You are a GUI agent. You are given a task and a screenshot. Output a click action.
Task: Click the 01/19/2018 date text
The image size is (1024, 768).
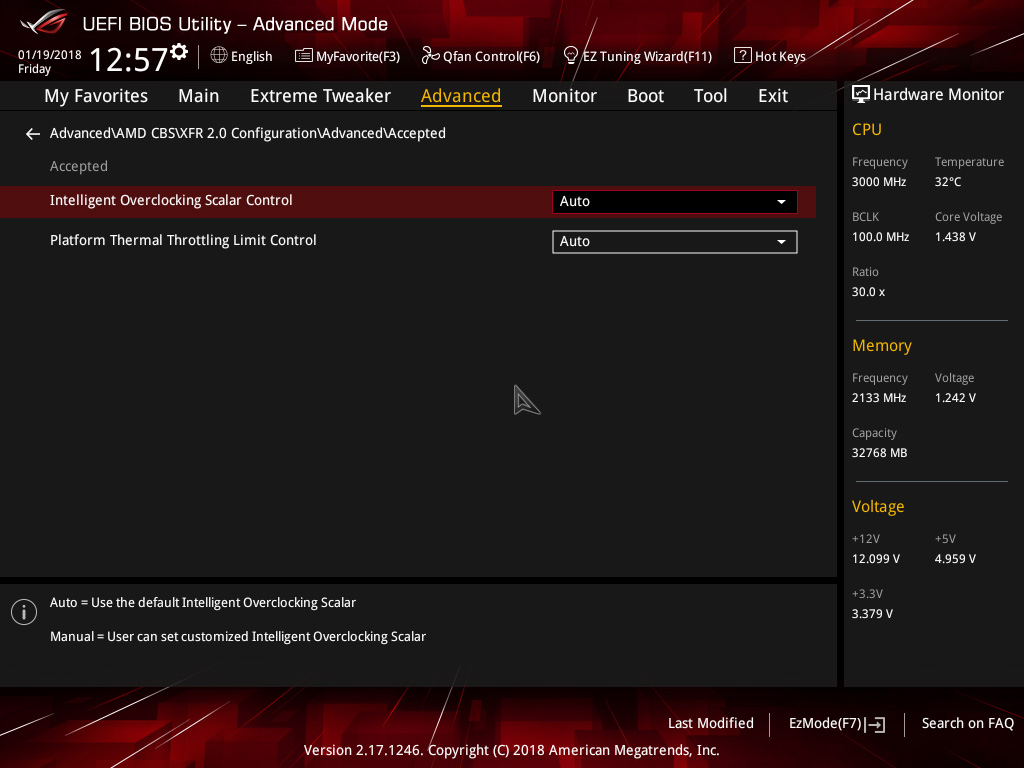50,55
